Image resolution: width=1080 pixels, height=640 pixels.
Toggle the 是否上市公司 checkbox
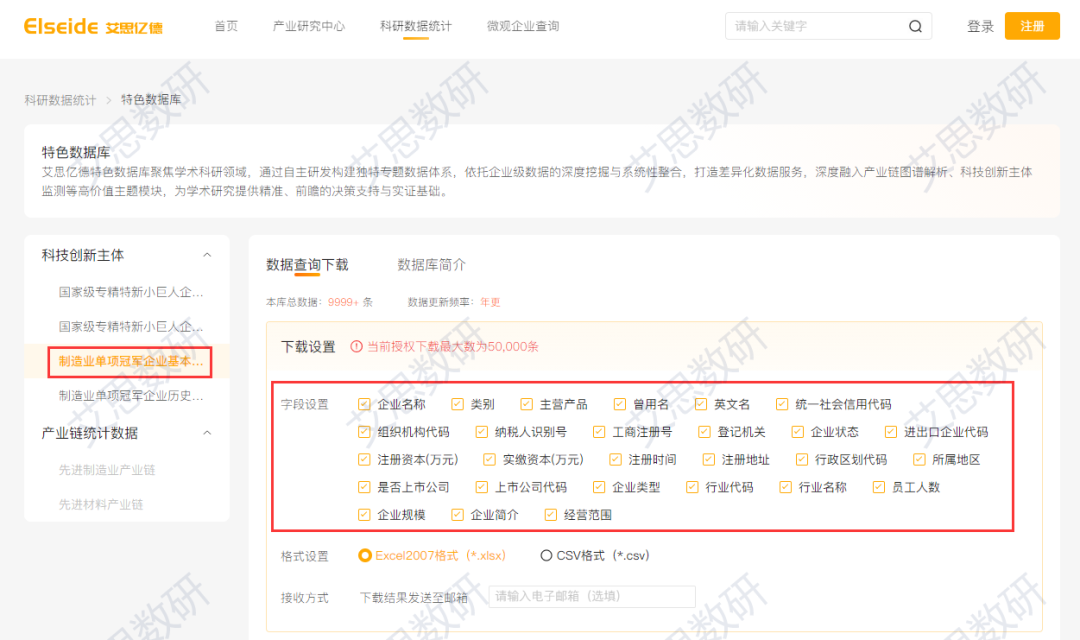coord(364,487)
